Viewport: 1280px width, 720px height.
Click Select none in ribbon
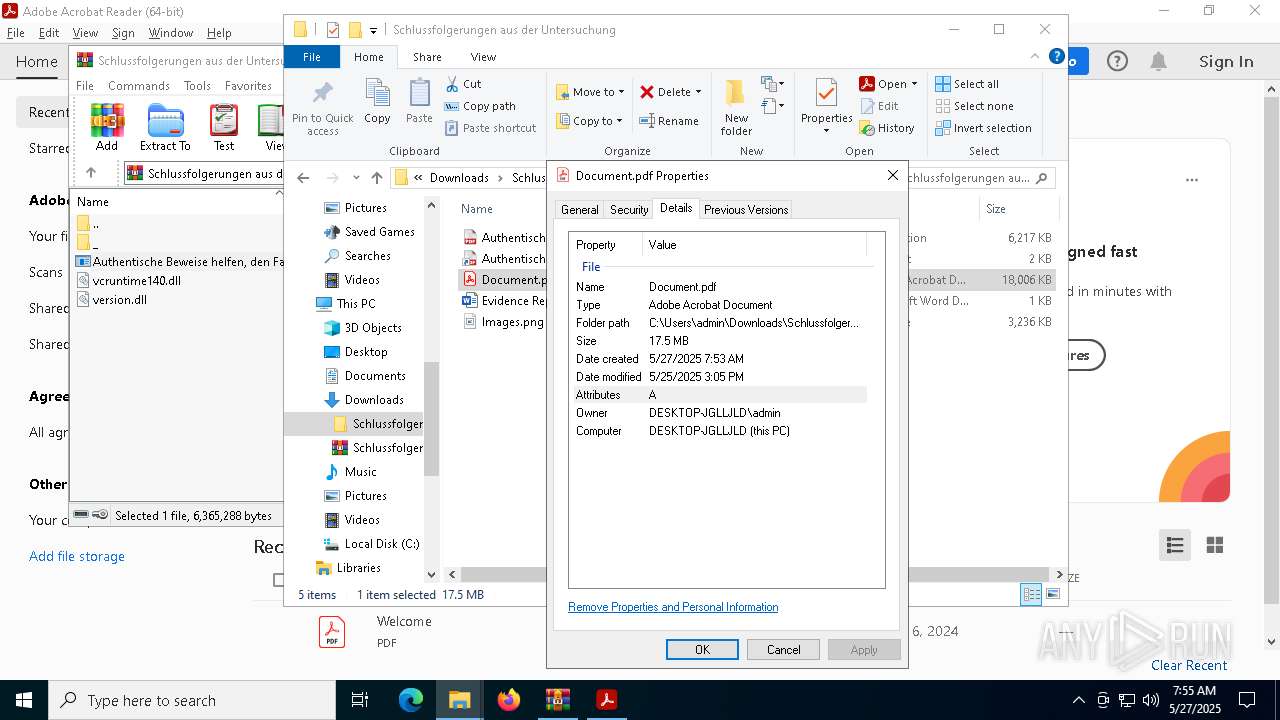(x=974, y=106)
